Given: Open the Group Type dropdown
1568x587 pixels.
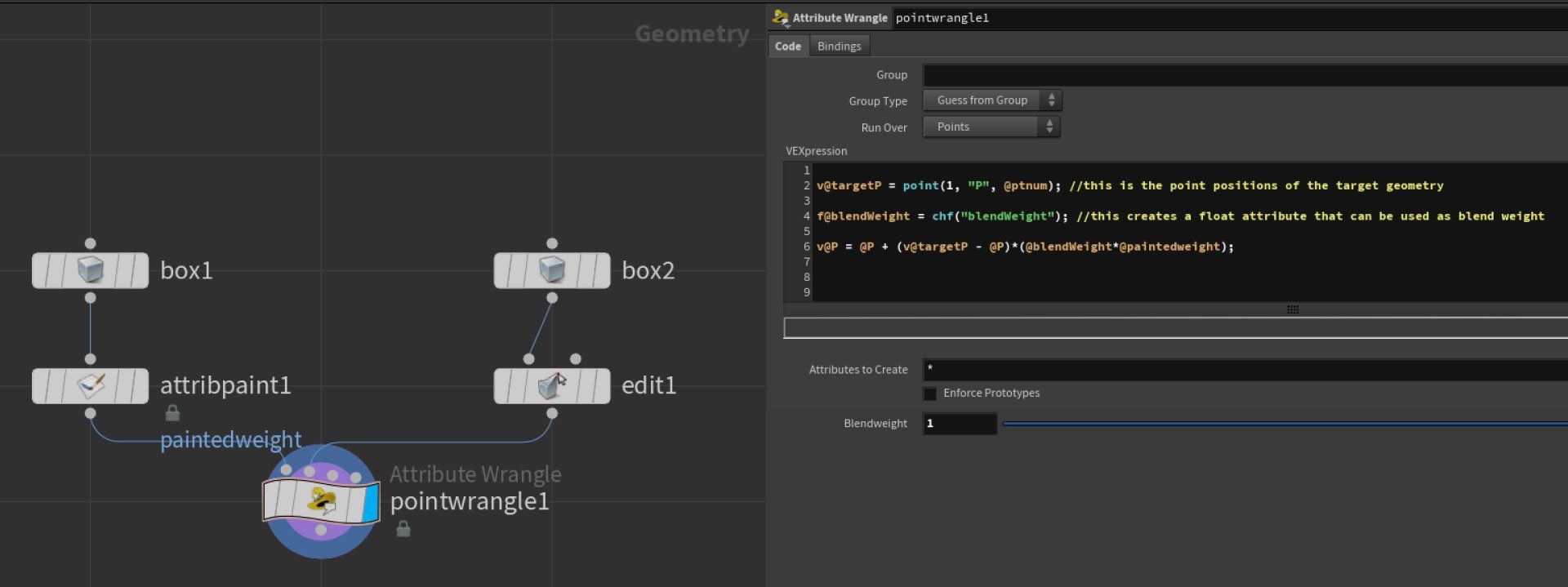Looking at the screenshot, I should [991, 100].
